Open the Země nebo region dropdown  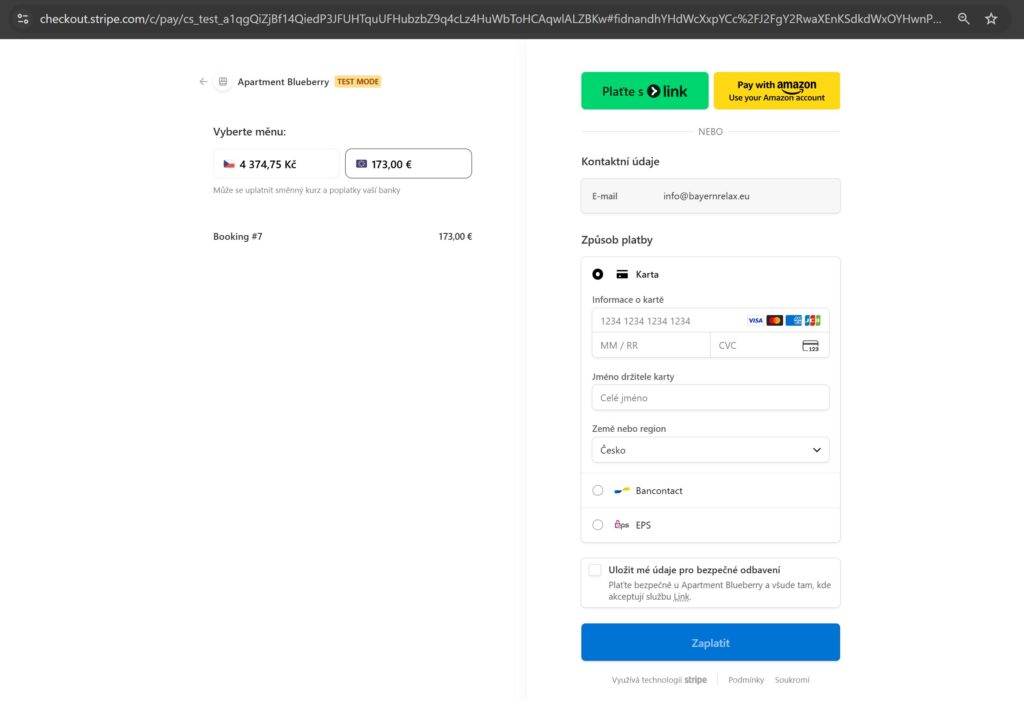tap(710, 450)
